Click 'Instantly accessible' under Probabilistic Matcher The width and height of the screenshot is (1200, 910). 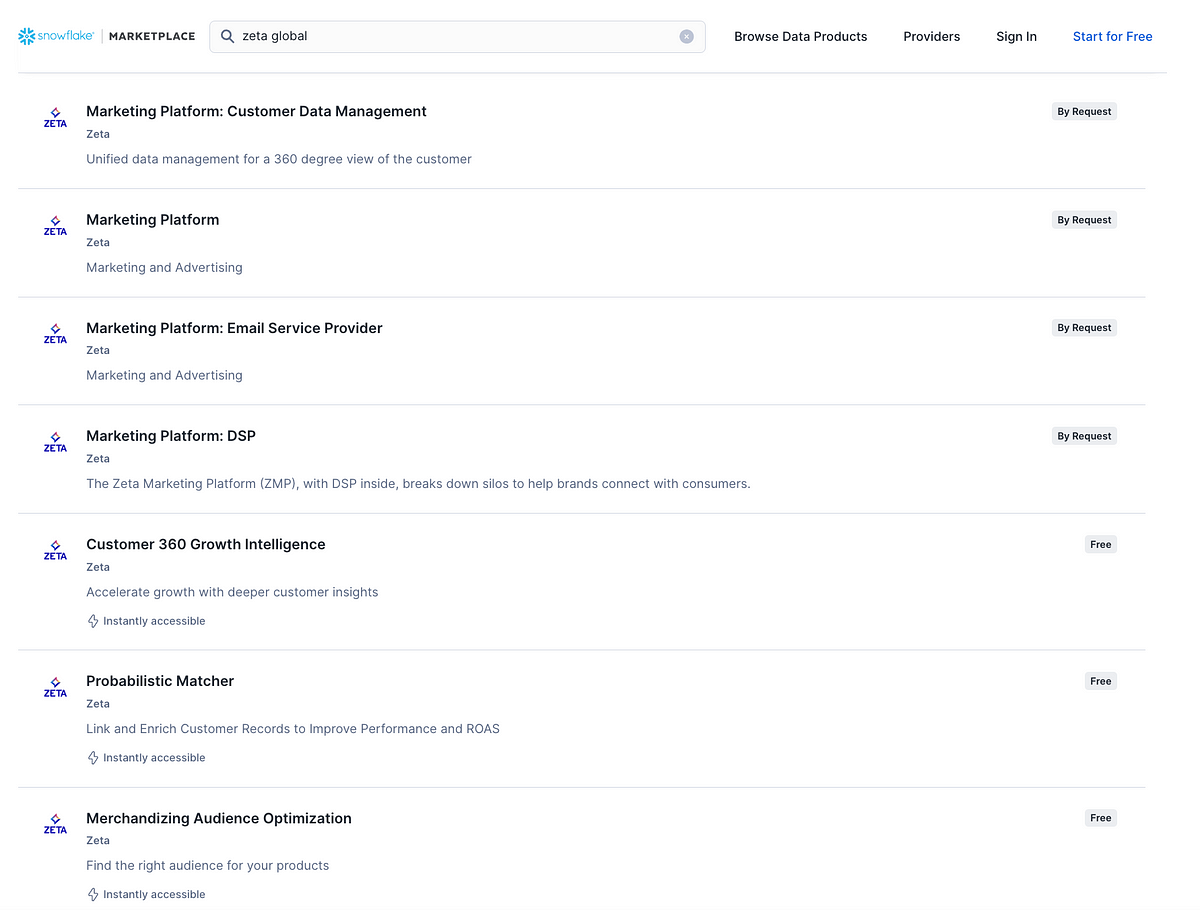(154, 758)
